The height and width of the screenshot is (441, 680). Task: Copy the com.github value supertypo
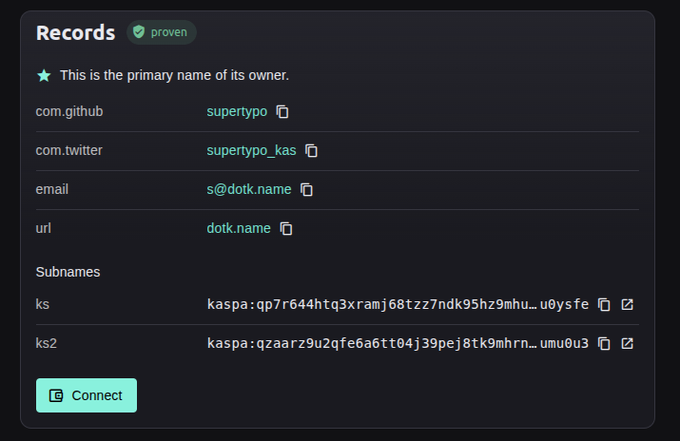pos(282,112)
